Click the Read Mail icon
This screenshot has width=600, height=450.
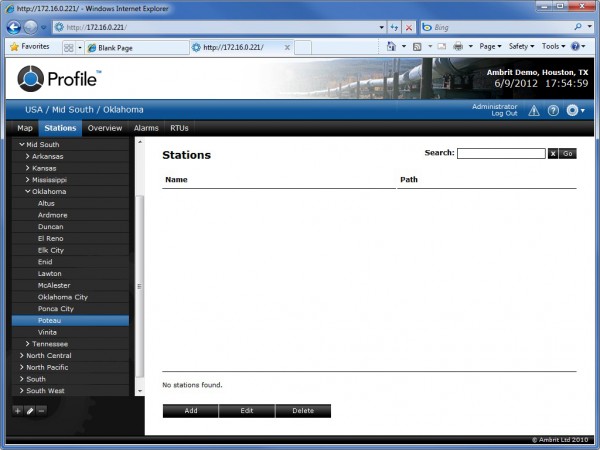pos(442,46)
